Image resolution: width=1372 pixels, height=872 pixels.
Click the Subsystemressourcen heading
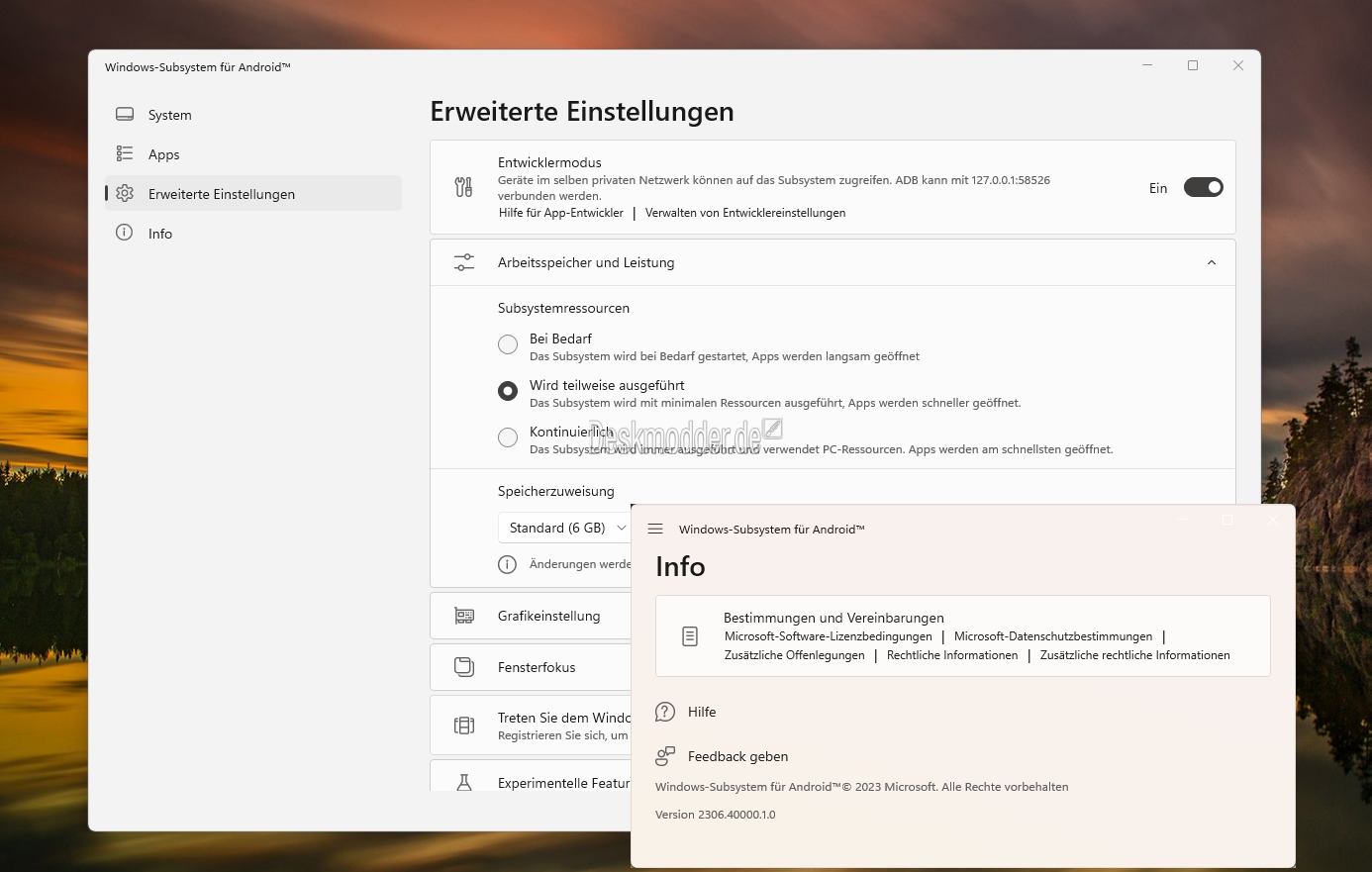pos(563,308)
